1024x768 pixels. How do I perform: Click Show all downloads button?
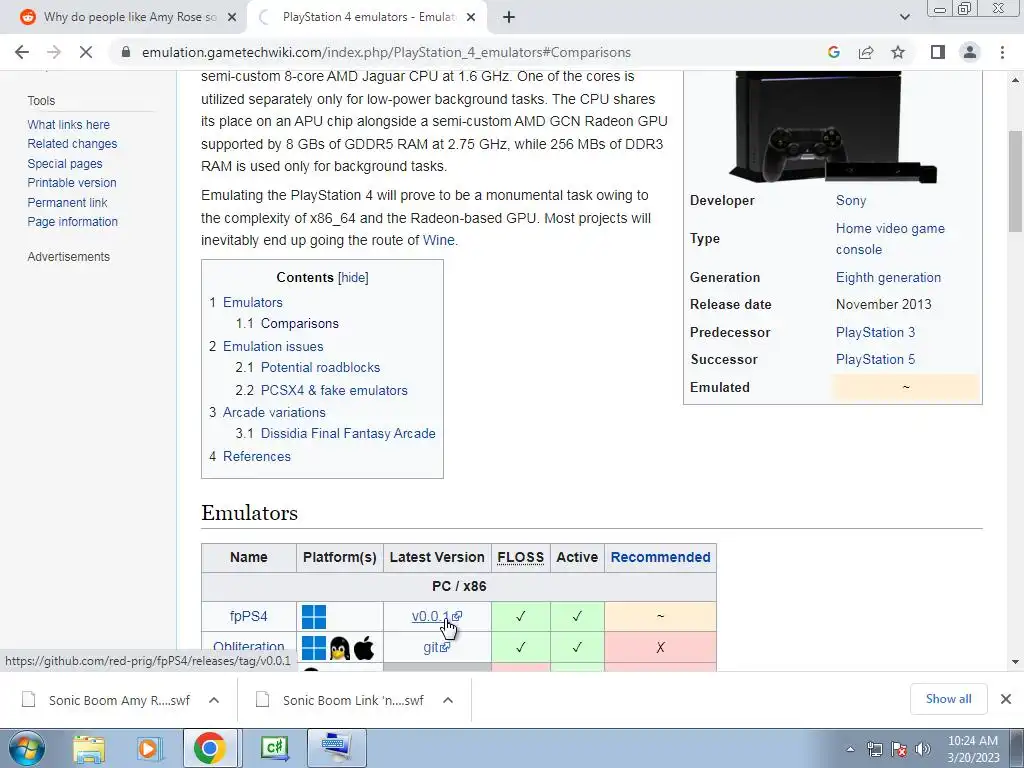948,699
